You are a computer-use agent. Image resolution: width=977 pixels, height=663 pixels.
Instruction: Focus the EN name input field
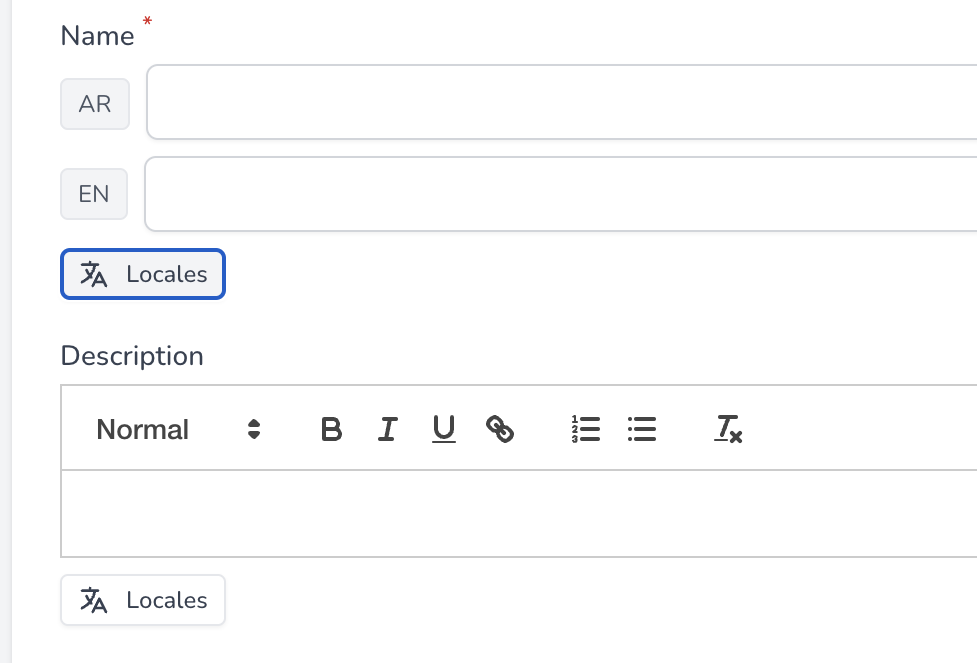pos(560,194)
